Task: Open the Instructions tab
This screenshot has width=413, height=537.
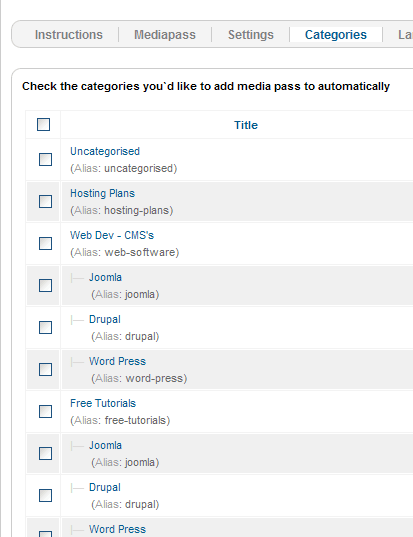Action: [x=68, y=35]
